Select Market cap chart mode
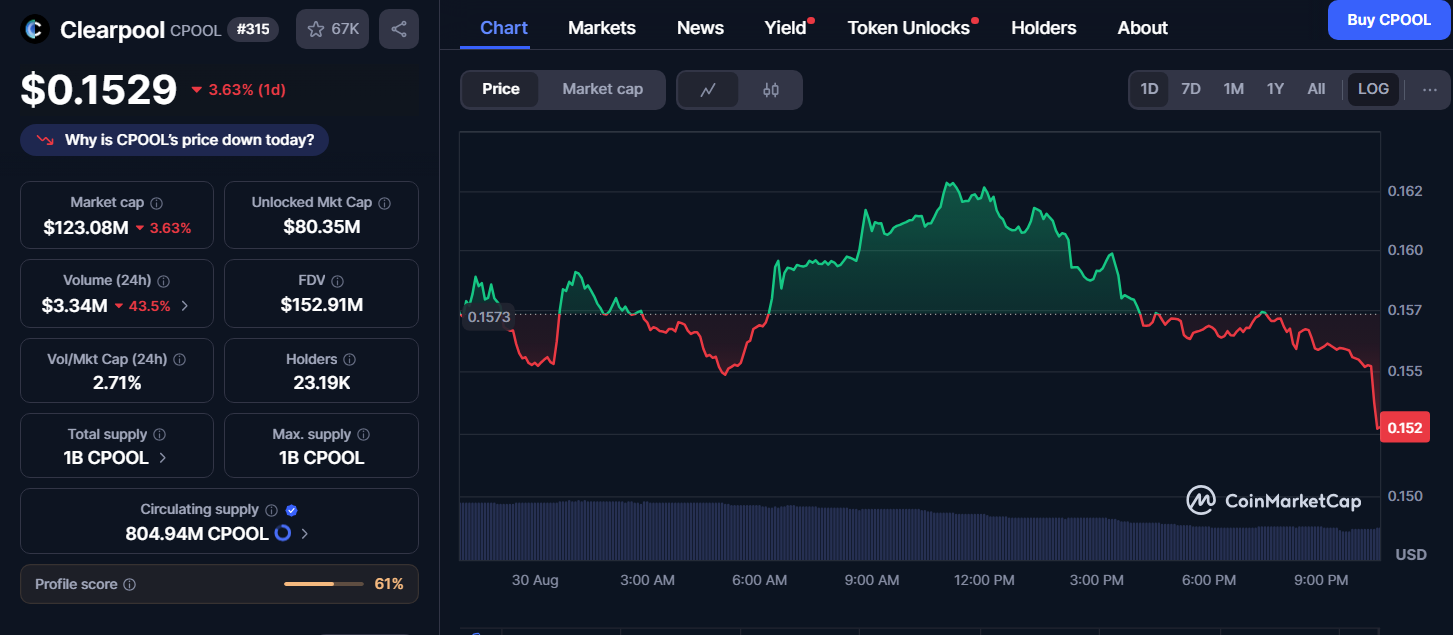This screenshot has width=1453, height=635. pos(602,89)
